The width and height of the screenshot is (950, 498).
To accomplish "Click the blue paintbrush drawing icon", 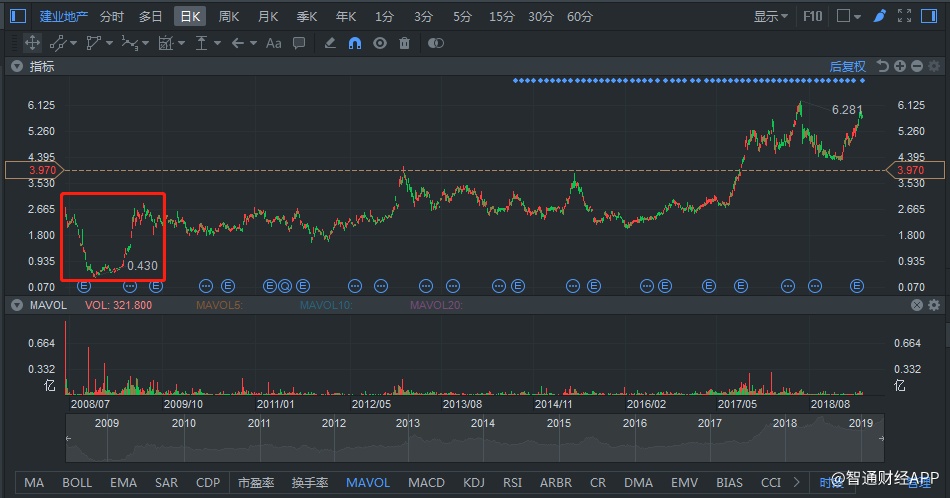I will point(879,16).
